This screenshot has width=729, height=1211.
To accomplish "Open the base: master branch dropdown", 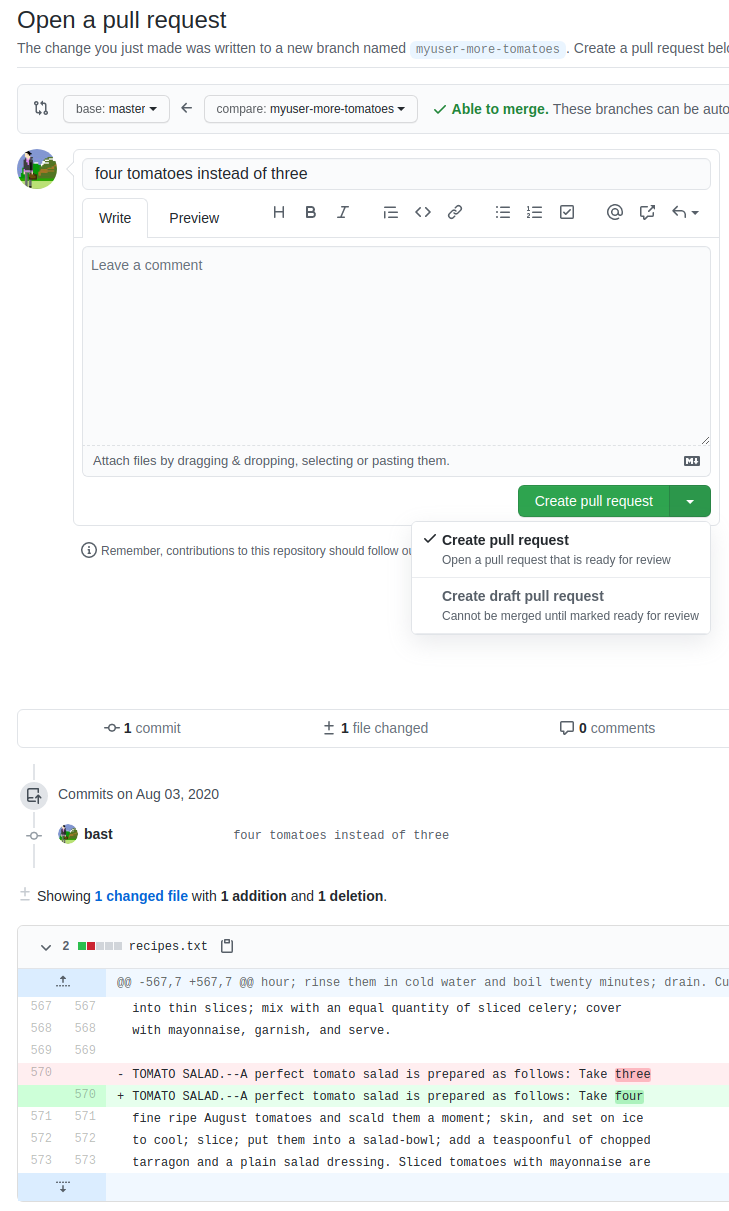I will 116,109.
